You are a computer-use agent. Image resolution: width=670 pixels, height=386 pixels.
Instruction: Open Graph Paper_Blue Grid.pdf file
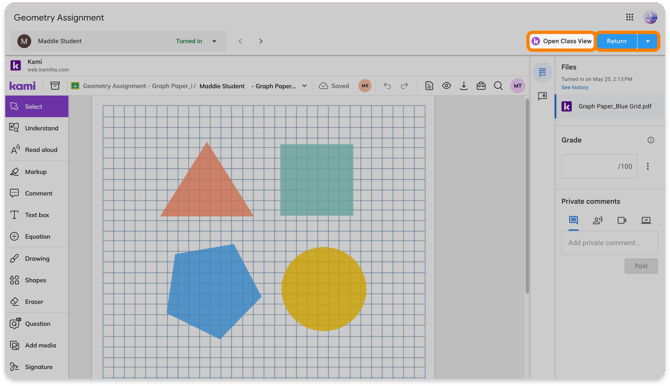(x=610, y=106)
